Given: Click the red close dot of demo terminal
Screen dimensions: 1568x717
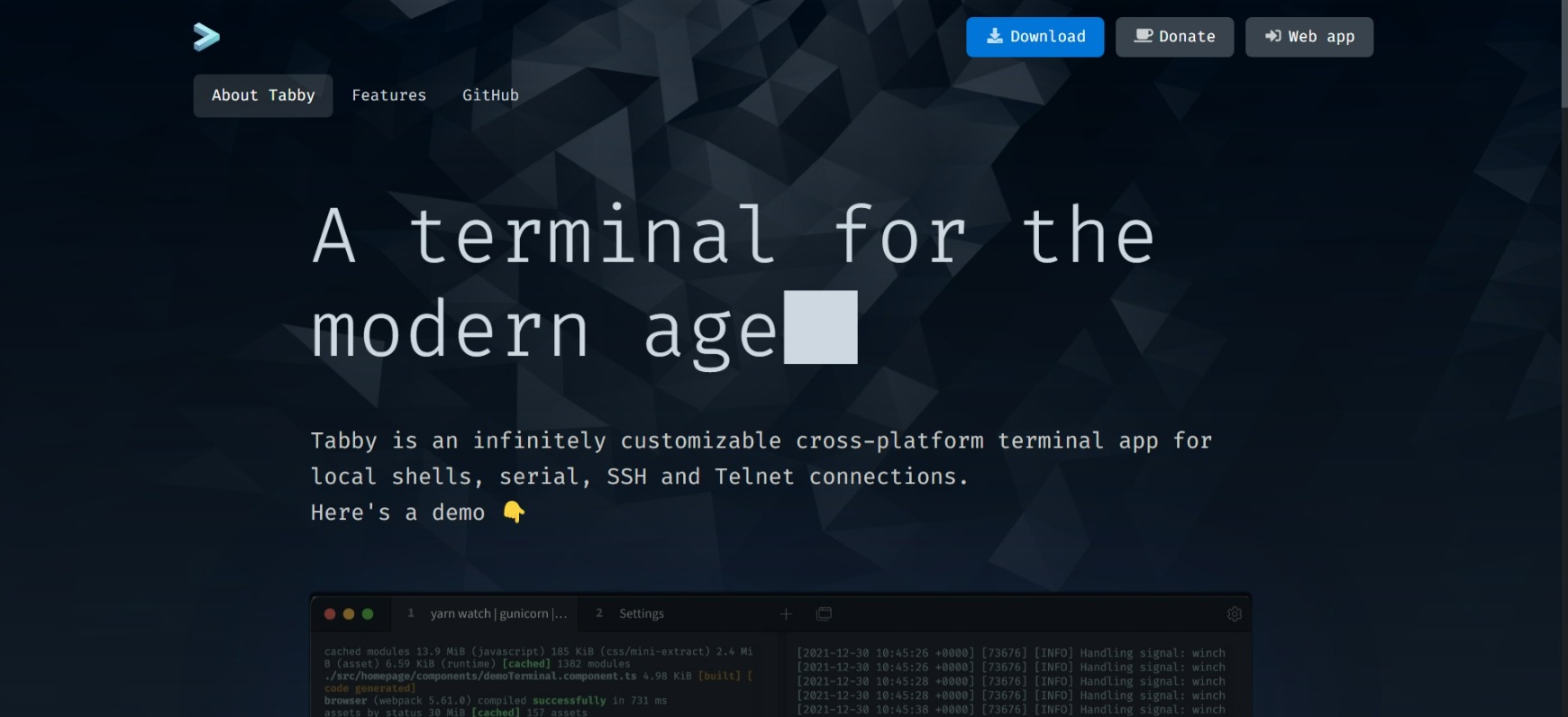Looking at the screenshot, I should coord(330,614).
